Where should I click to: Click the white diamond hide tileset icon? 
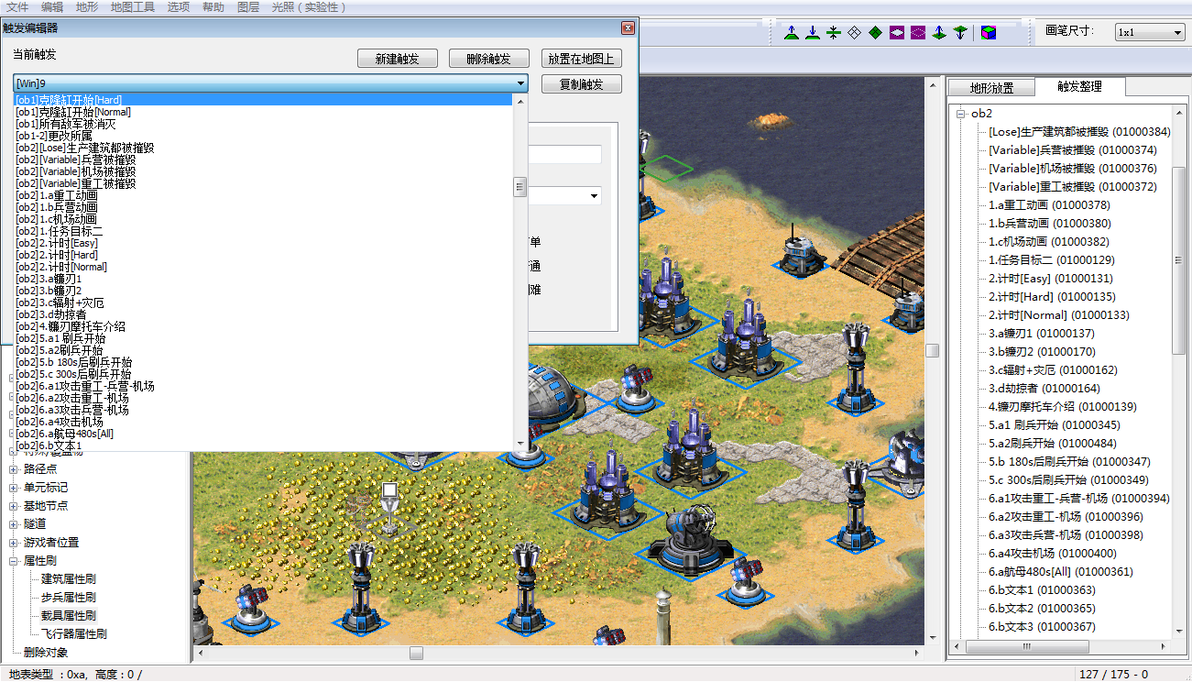click(x=854, y=33)
